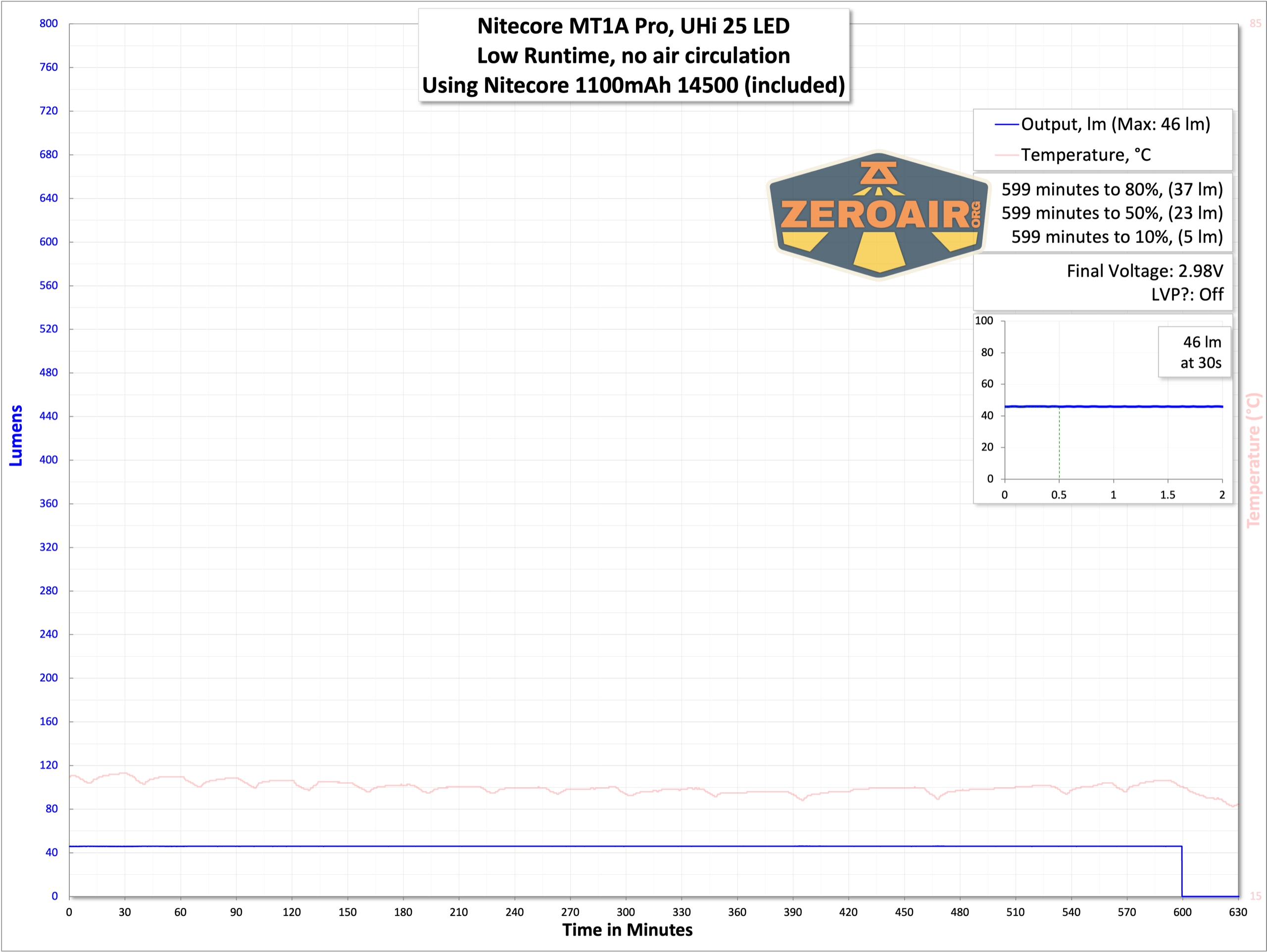
Task: Click the 300 tick label on time axis
Action: pos(626,912)
